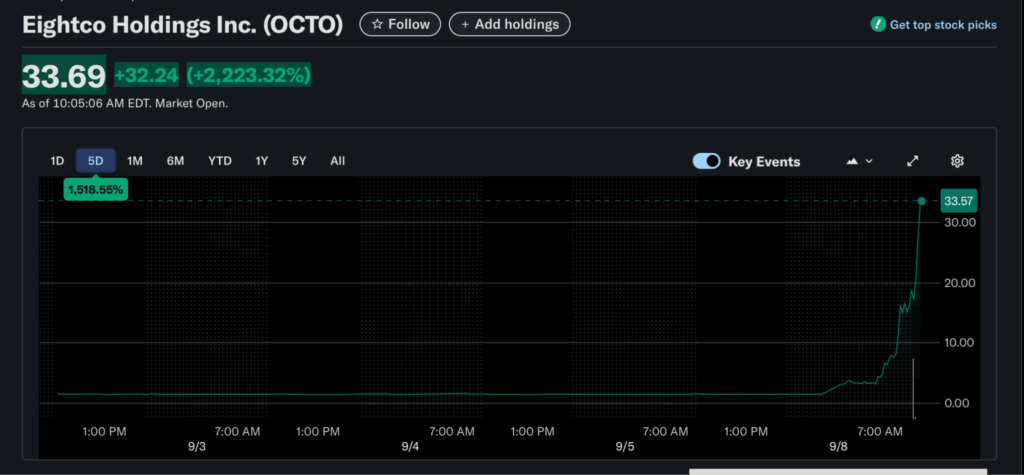Click the latest volume bar on 9/8
This screenshot has width=1024, height=475.
click(914, 390)
